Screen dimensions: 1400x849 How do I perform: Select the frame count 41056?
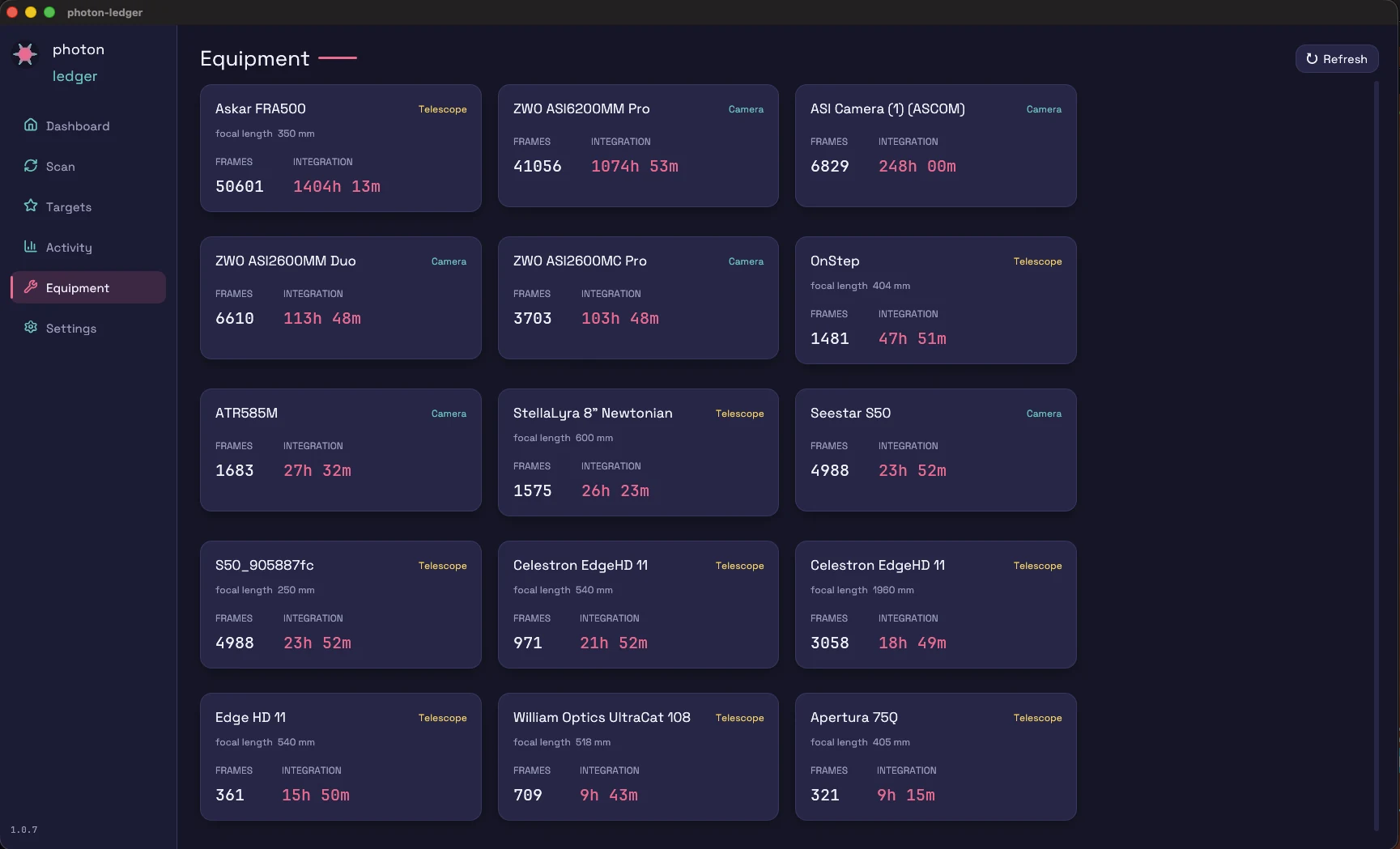pyautogui.click(x=538, y=166)
